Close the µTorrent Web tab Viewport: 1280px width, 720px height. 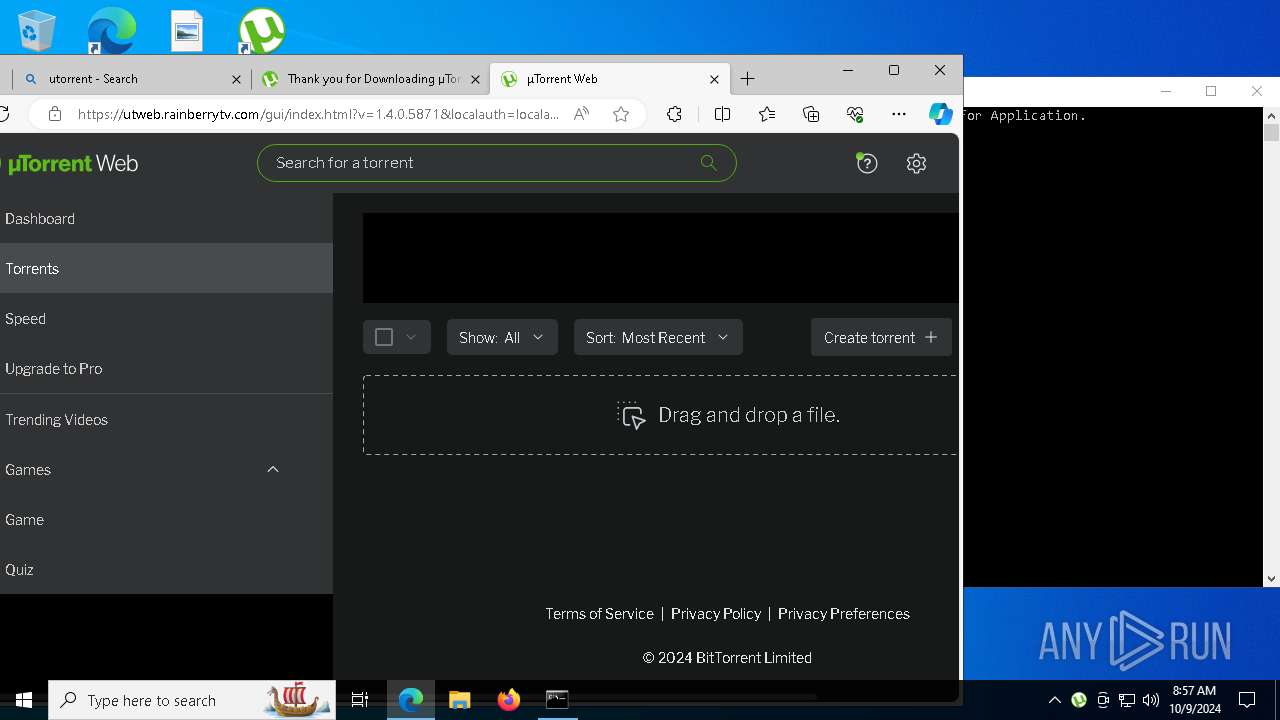[x=714, y=79]
